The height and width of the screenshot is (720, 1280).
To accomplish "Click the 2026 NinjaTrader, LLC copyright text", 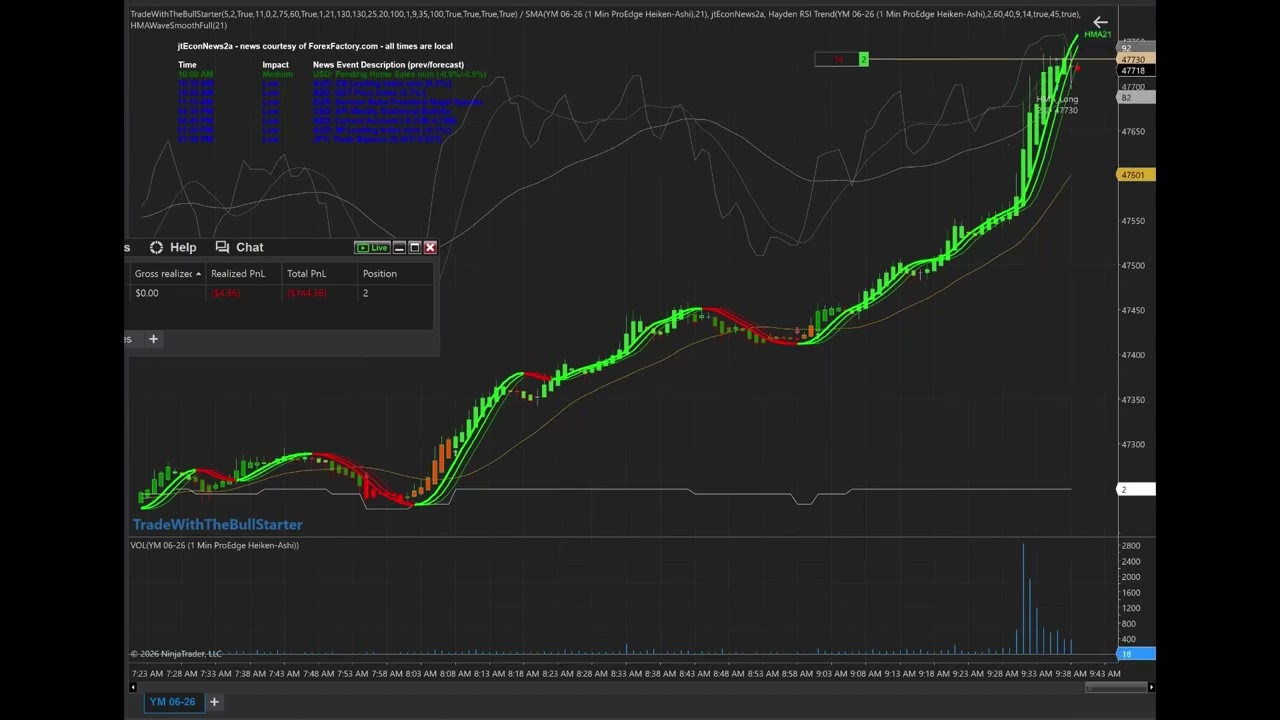I will click(x=176, y=654).
